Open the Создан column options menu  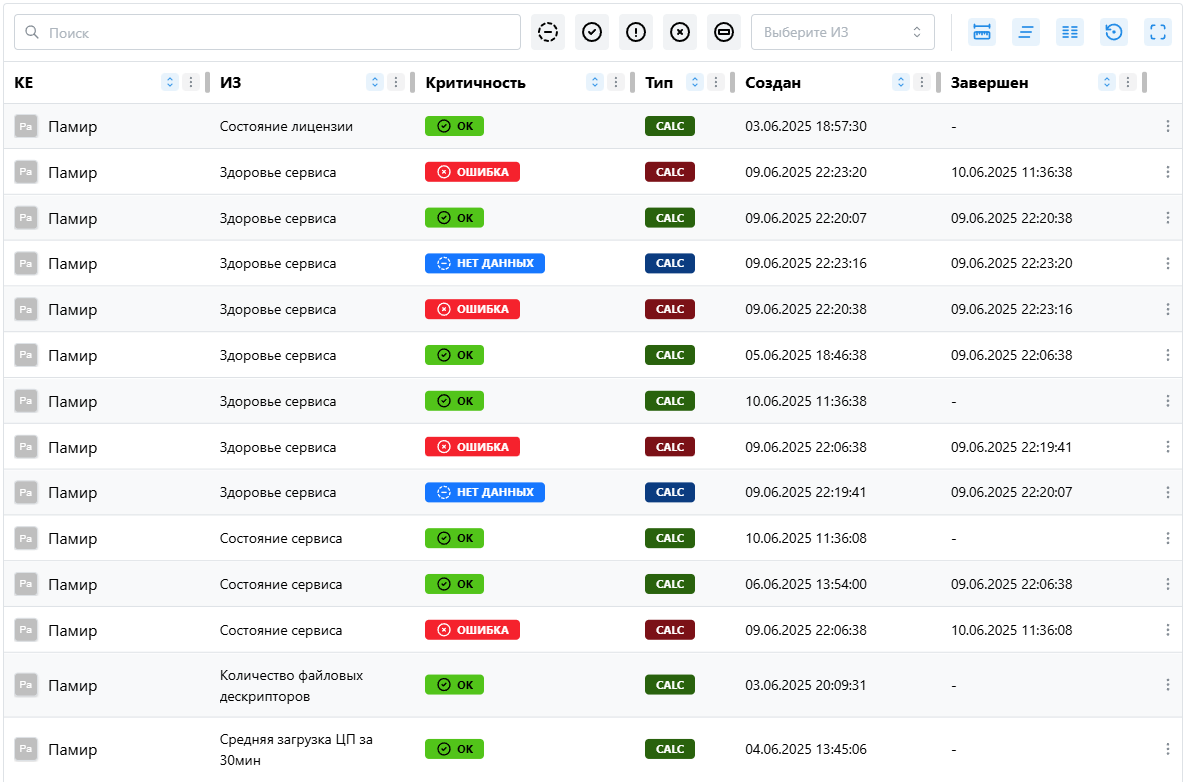921,82
